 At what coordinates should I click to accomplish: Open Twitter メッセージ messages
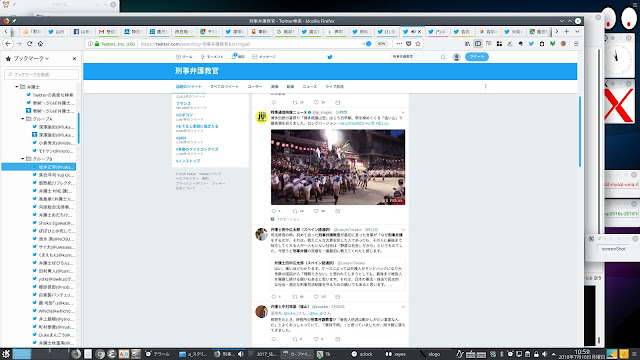pos(264,57)
